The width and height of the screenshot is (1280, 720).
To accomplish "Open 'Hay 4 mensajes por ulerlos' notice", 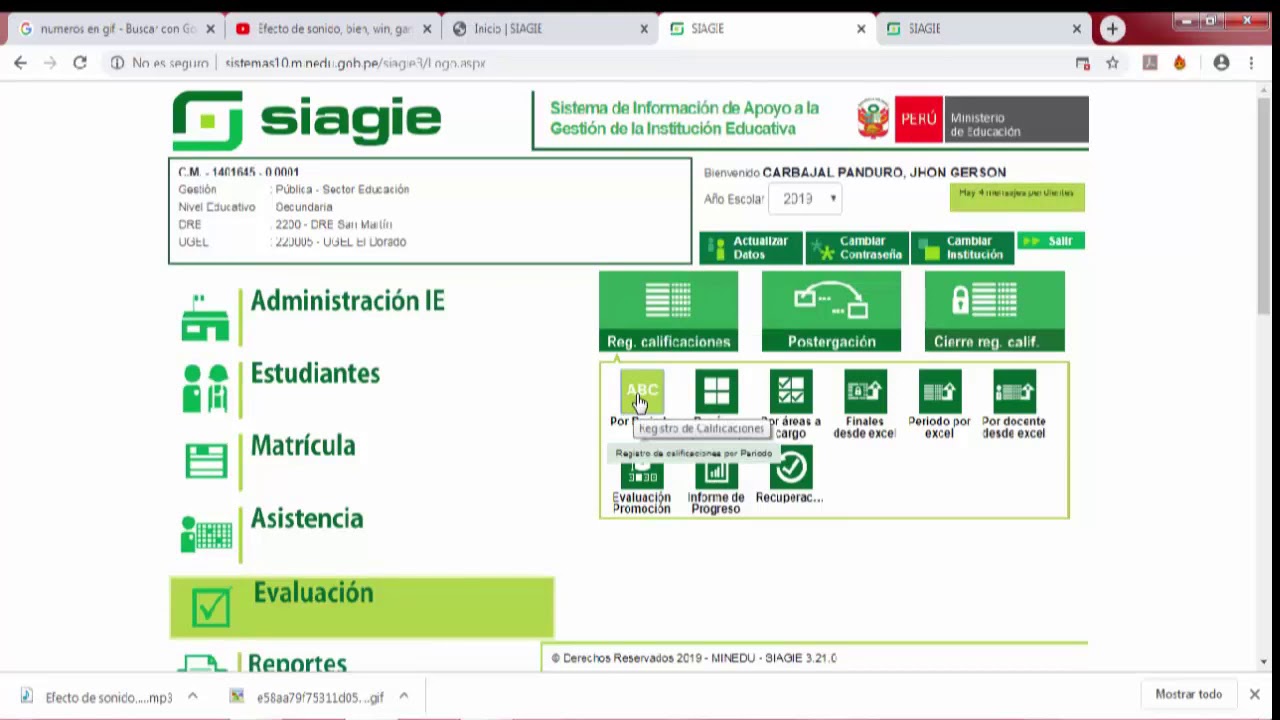I will click(1017, 197).
